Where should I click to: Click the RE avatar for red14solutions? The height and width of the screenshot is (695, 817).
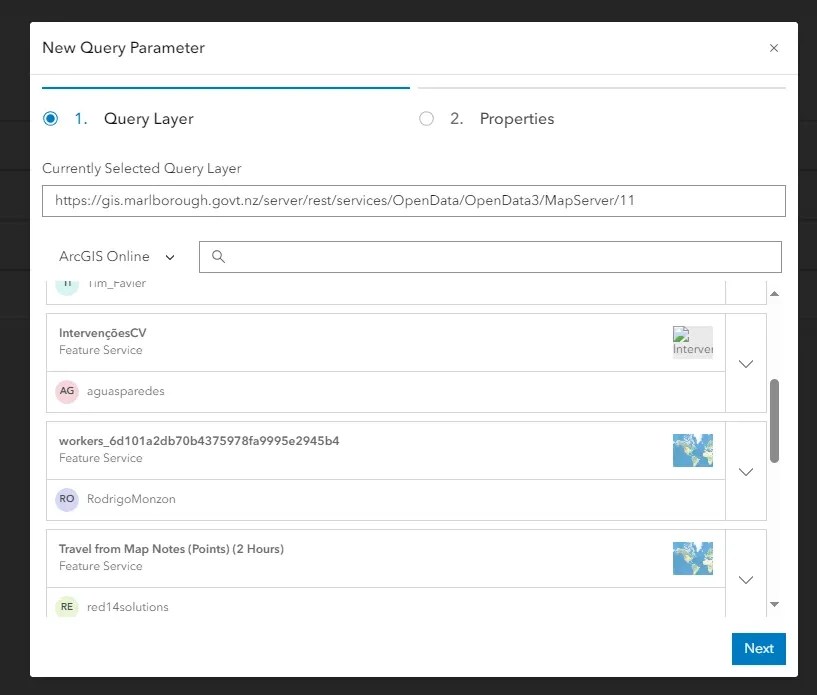(x=67, y=606)
